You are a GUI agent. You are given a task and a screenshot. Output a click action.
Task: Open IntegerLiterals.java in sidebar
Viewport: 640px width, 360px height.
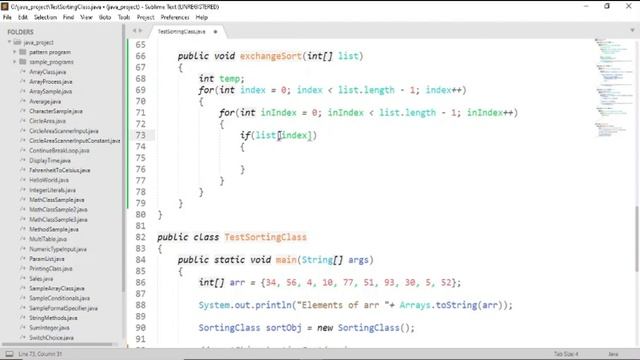52,190
